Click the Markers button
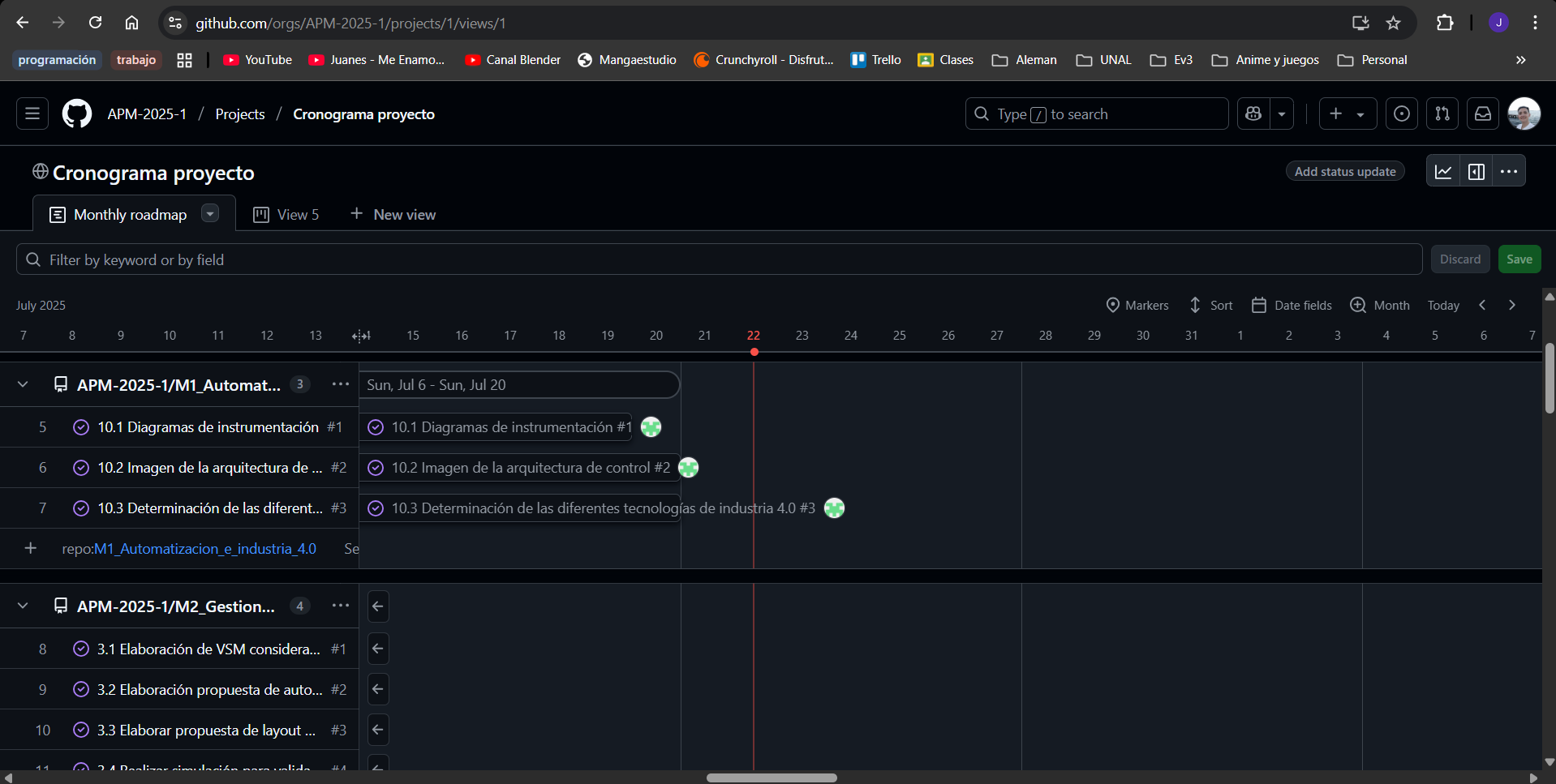 click(1137, 306)
